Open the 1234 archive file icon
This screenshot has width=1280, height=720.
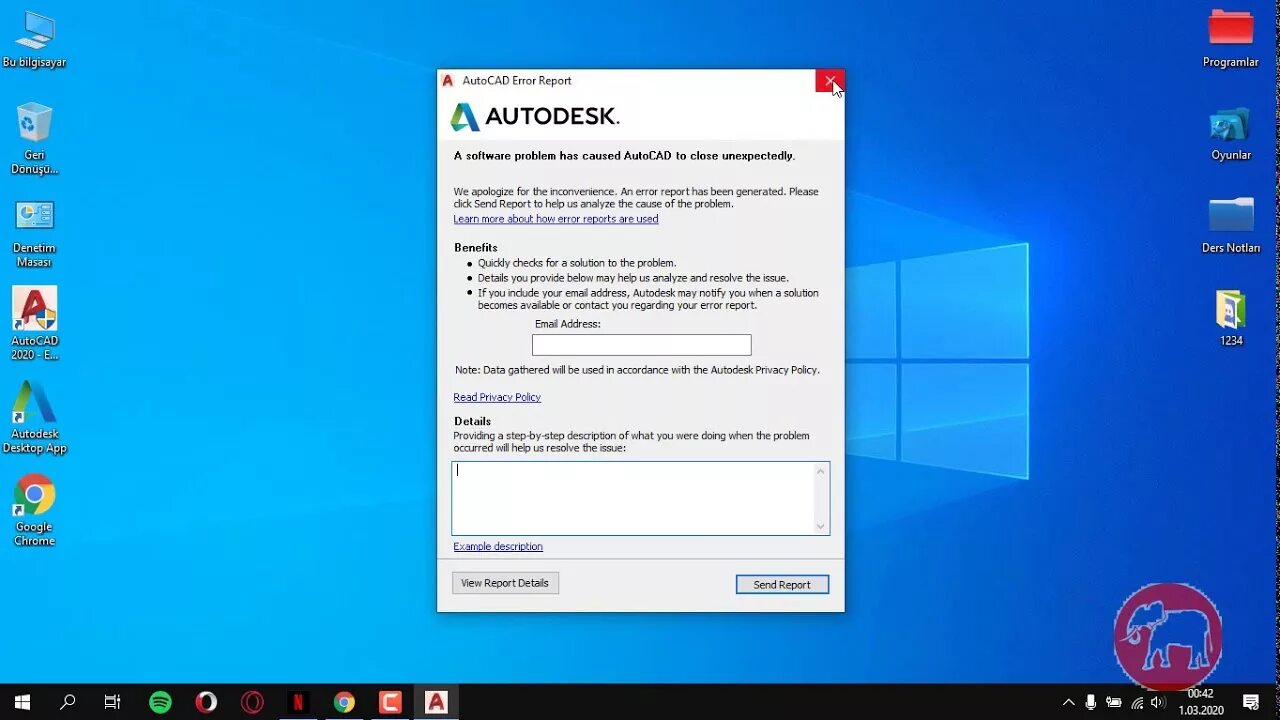(1230, 318)
